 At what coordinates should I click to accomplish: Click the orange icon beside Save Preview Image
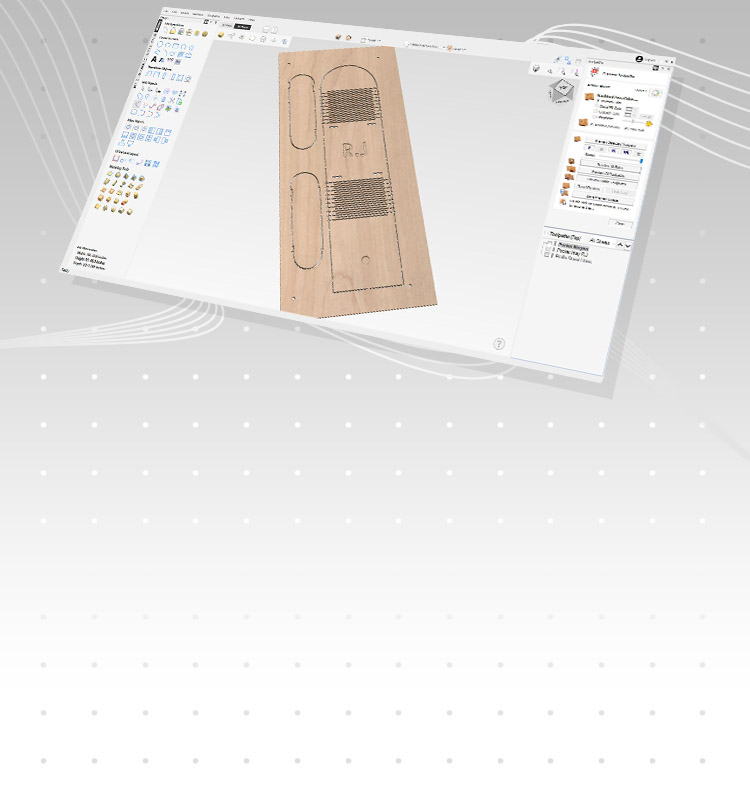coord(564,193)
